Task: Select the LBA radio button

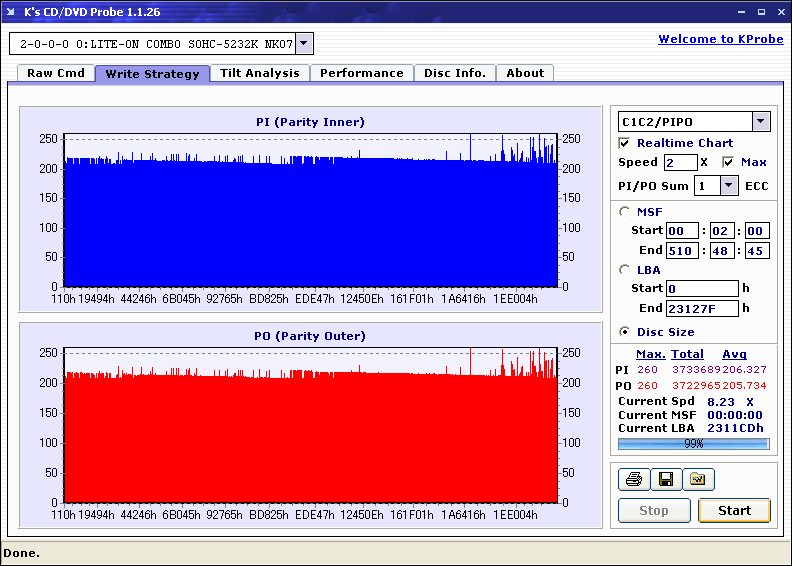Action: click(625, 269)
